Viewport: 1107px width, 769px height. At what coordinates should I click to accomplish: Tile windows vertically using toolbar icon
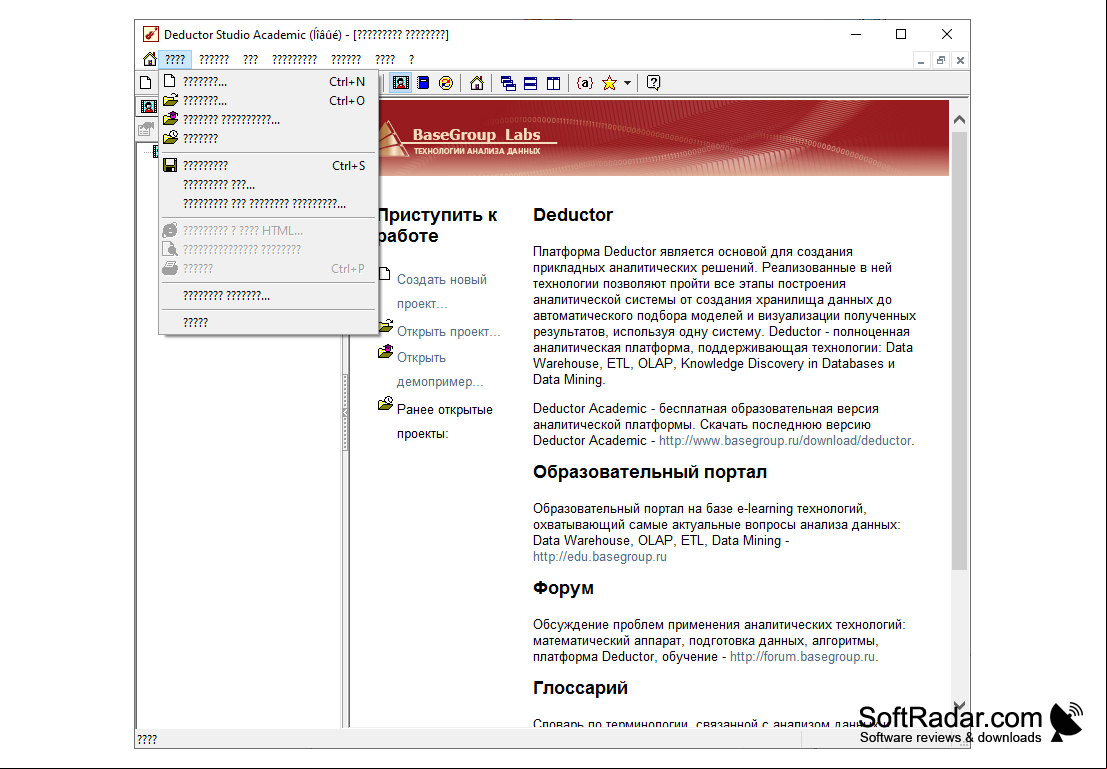pyautogui.click(x=554, y=83)
